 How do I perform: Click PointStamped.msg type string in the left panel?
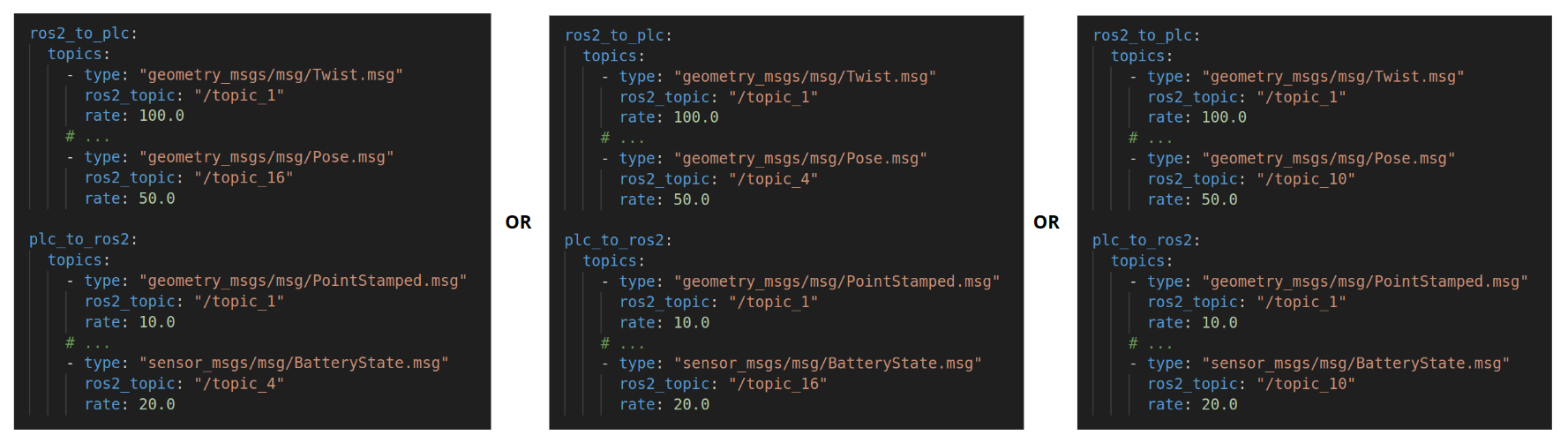click(303, 281)
